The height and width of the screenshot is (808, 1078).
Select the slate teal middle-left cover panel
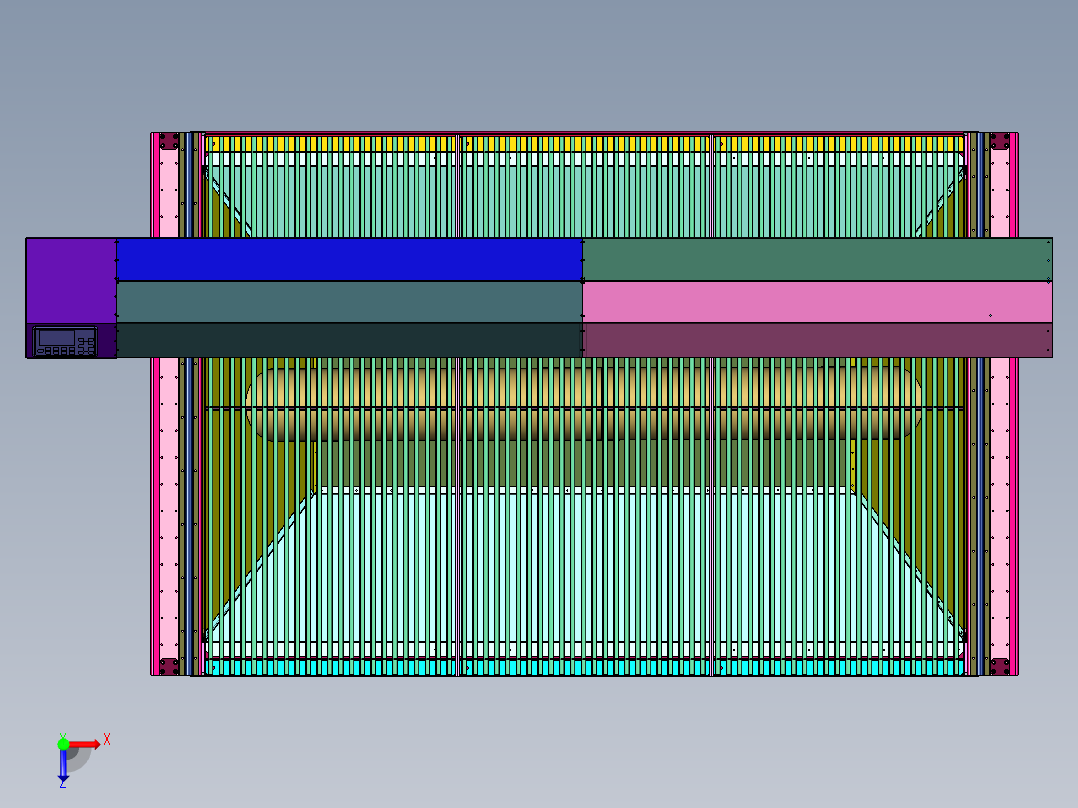tap(349, 302)
